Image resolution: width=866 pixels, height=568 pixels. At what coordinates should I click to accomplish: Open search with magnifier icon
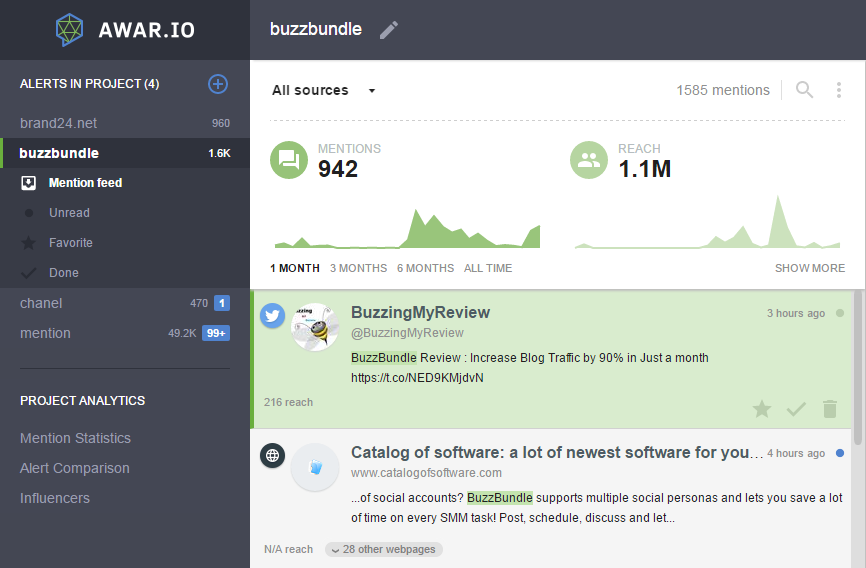click(x=804, y=90)
